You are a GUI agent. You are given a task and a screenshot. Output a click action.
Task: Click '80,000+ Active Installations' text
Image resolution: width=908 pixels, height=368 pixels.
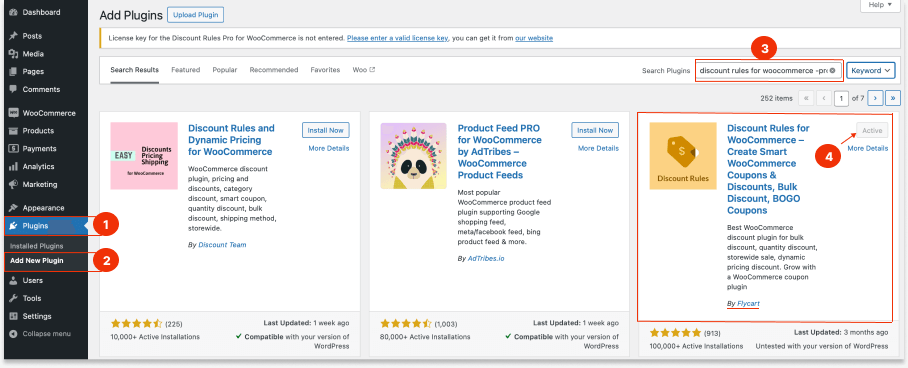425,337
